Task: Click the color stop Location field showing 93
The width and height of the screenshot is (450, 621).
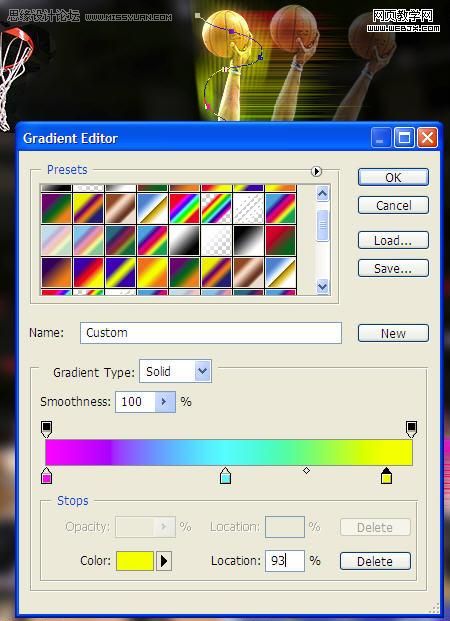Action: click(x=285, y=561)
